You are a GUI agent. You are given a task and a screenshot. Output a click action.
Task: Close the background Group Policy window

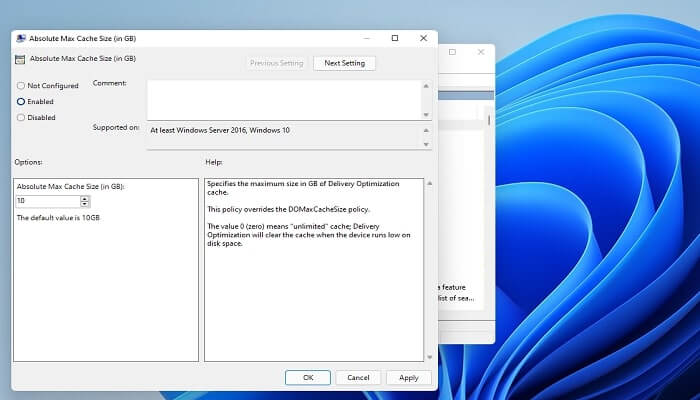[481, 51]
